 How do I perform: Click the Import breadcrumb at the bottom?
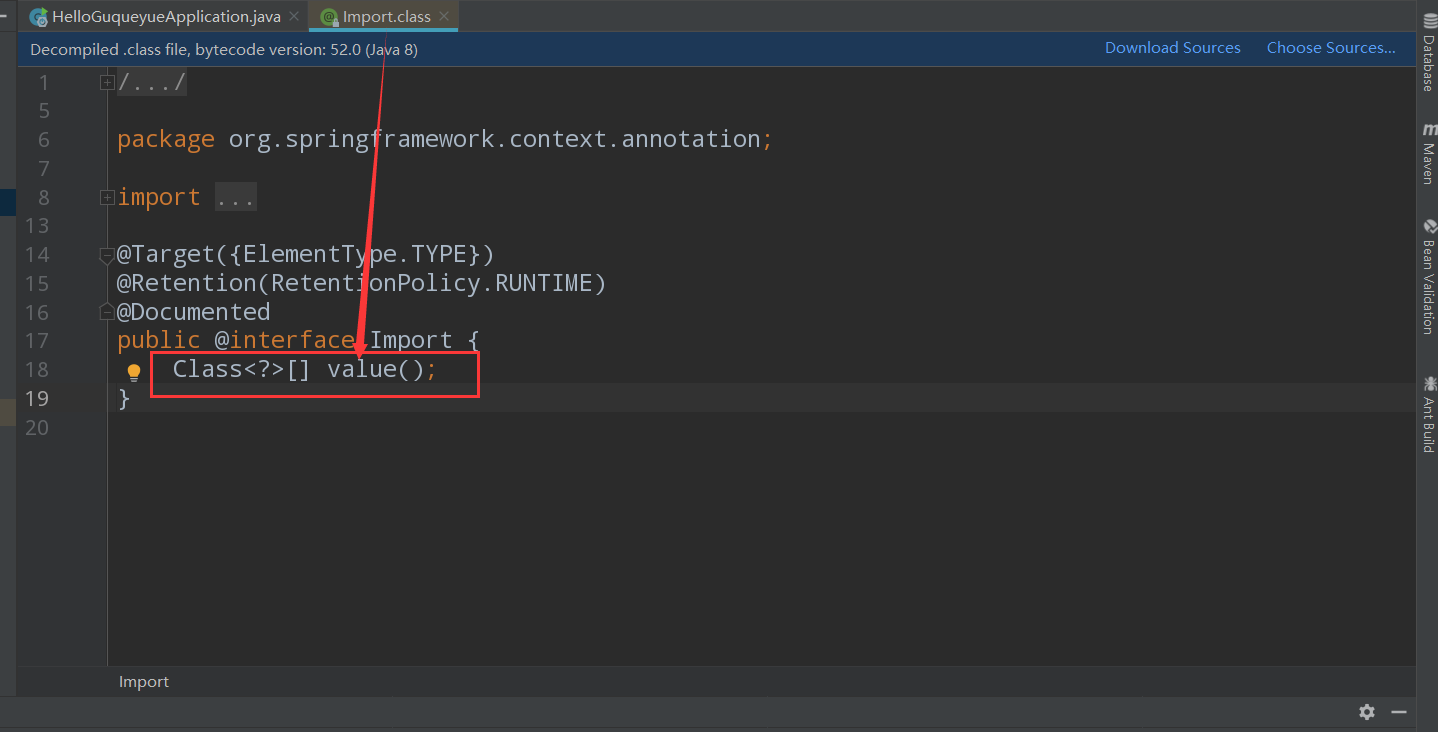click(143, 681)
